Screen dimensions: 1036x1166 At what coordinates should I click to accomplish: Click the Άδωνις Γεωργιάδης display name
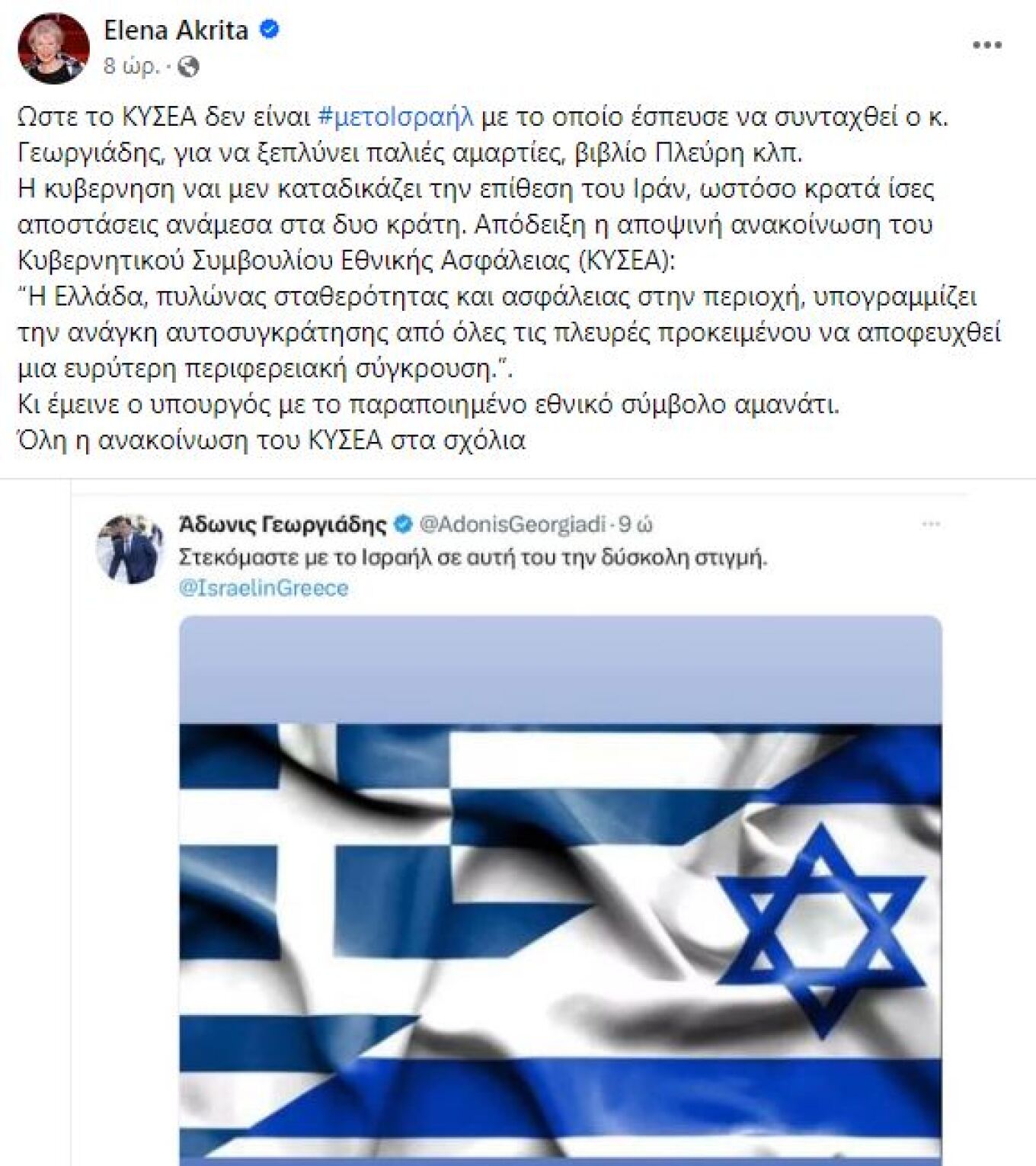pyautogui.click(x=283, y=524)
